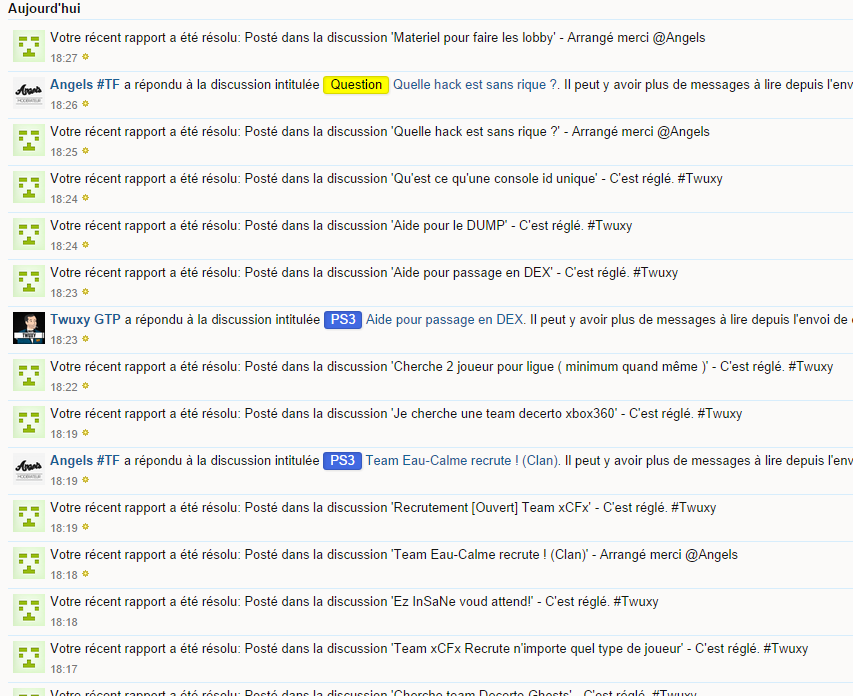Image resolution: width=853 pixels, height=696 pixels.
Task: Click text 'Qu'est ce qu'une console id unique' alert
Action: coord(495,178)
